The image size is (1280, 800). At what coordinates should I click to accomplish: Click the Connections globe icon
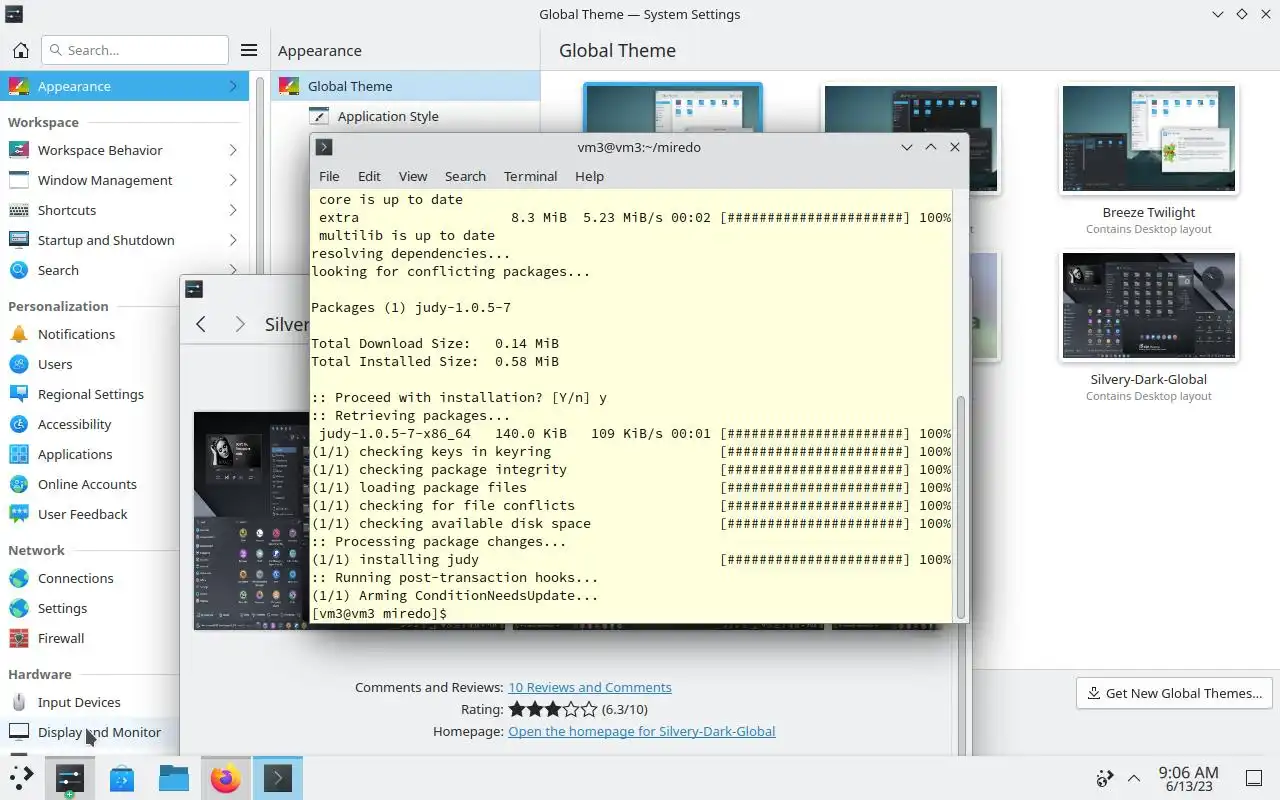(x=19, y=578)
